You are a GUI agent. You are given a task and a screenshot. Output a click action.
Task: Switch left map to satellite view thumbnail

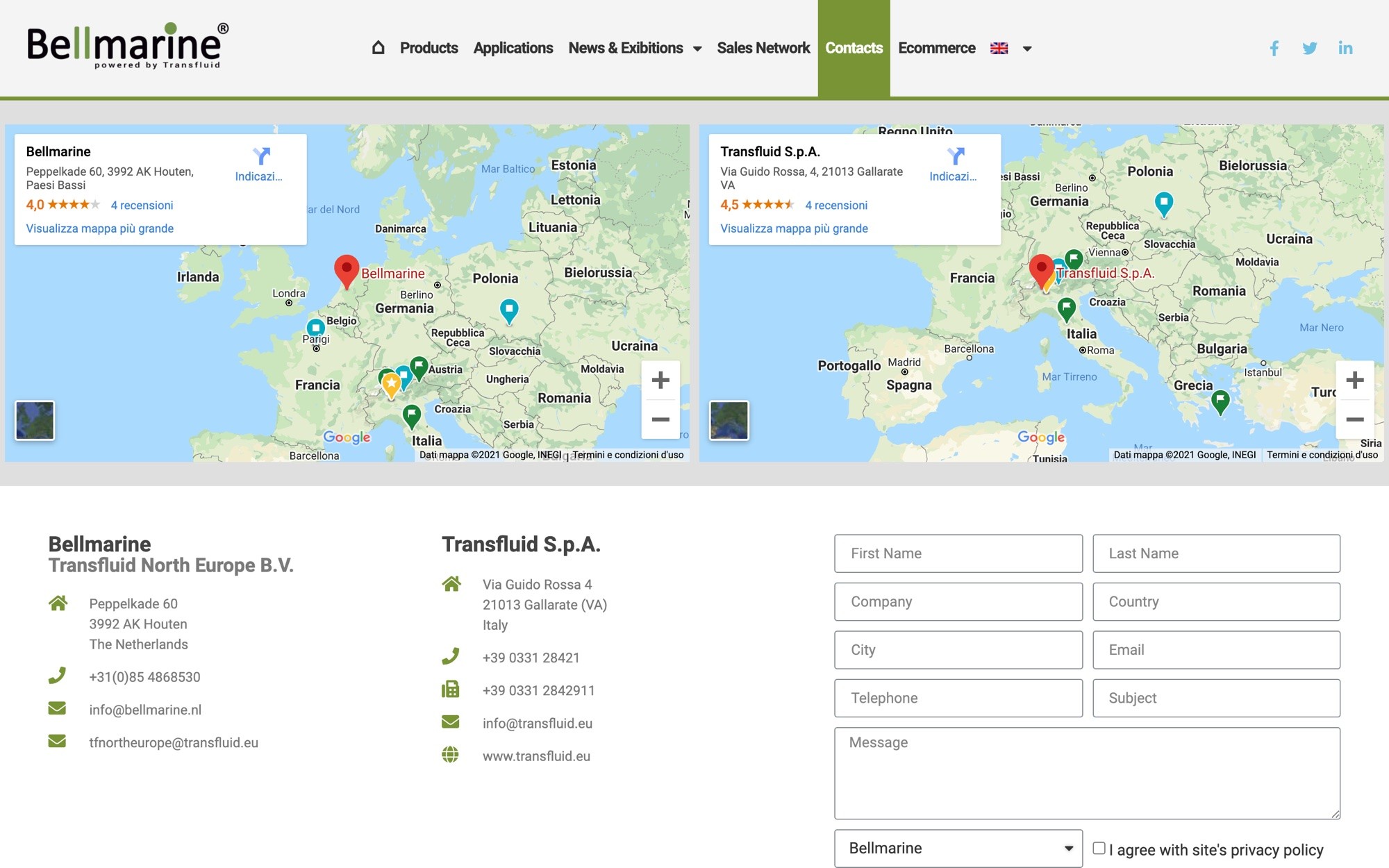pos(35,420)
